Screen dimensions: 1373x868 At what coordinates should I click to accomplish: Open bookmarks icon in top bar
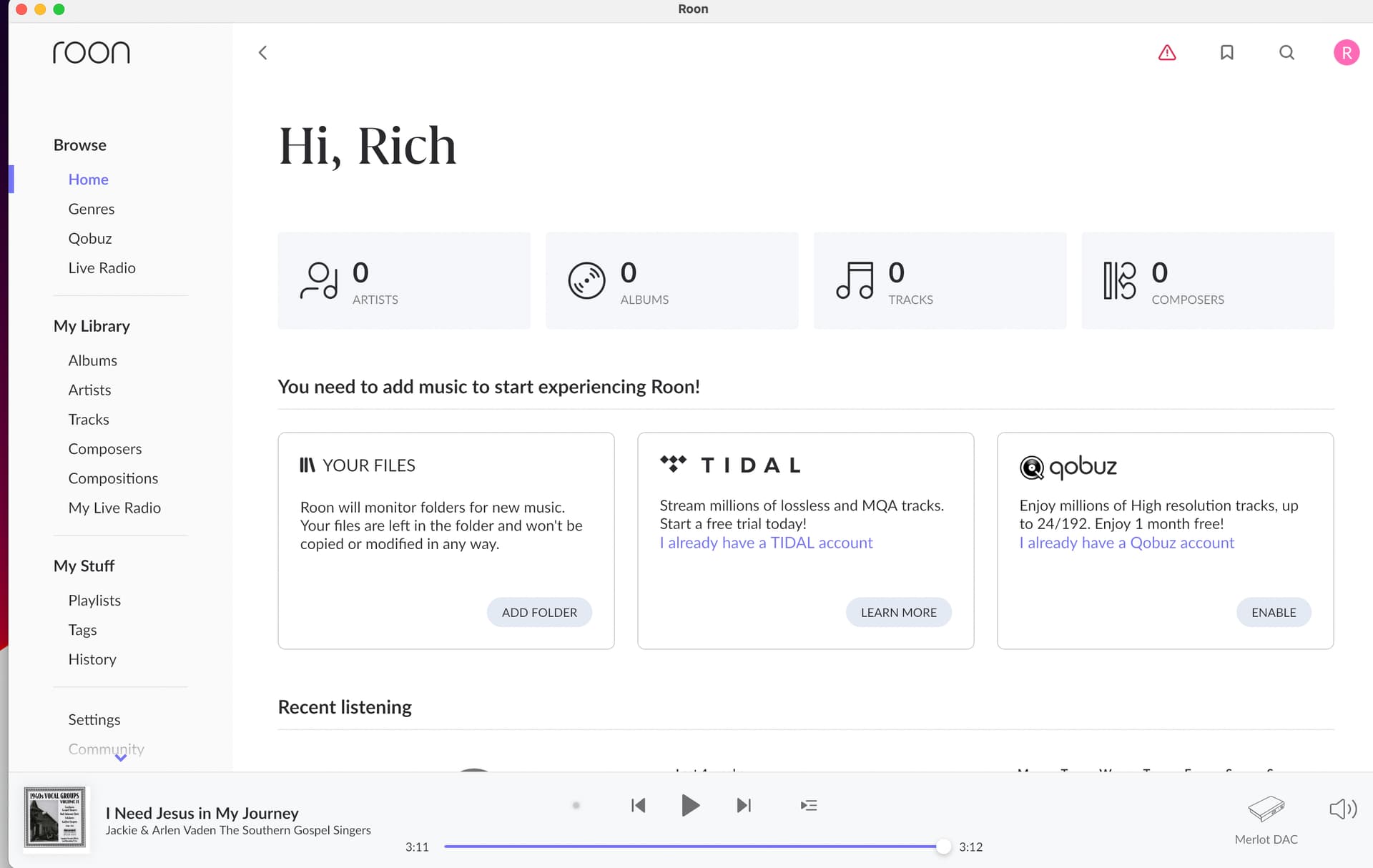tap(1227, 52)
